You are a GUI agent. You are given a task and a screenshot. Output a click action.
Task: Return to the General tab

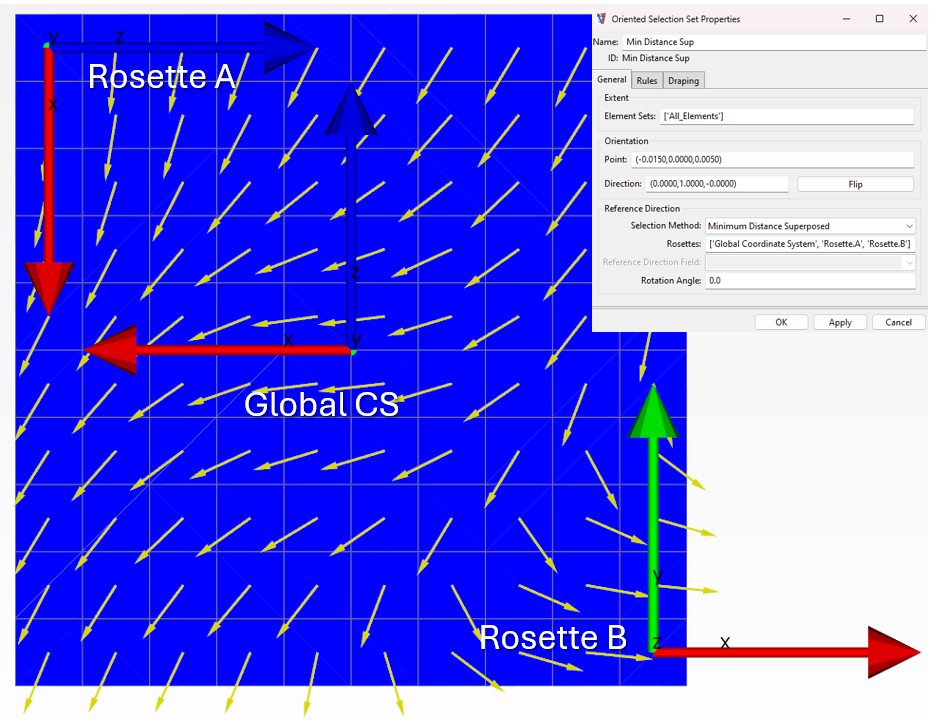(x=612, y=80)
